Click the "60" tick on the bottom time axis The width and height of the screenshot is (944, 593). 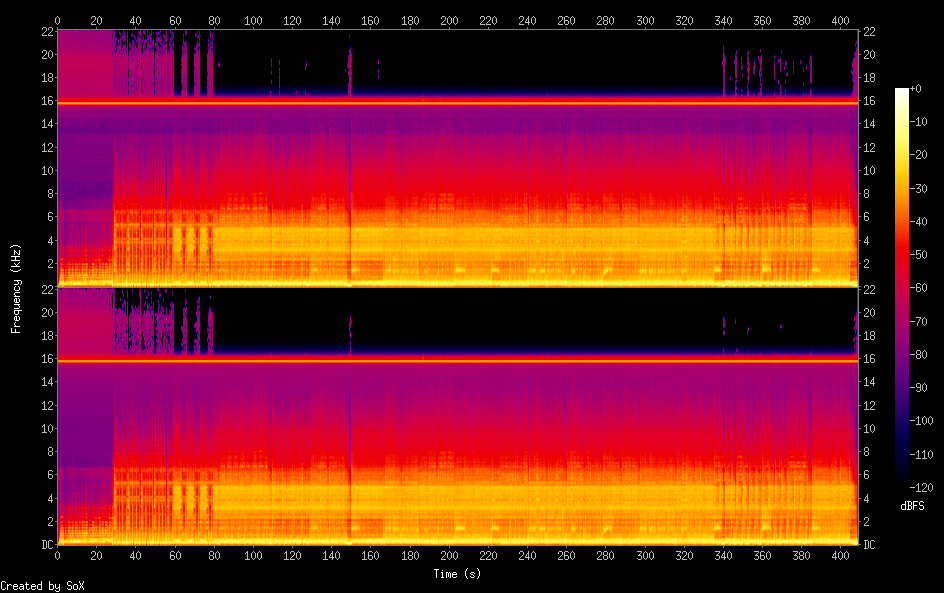point(175,556)
